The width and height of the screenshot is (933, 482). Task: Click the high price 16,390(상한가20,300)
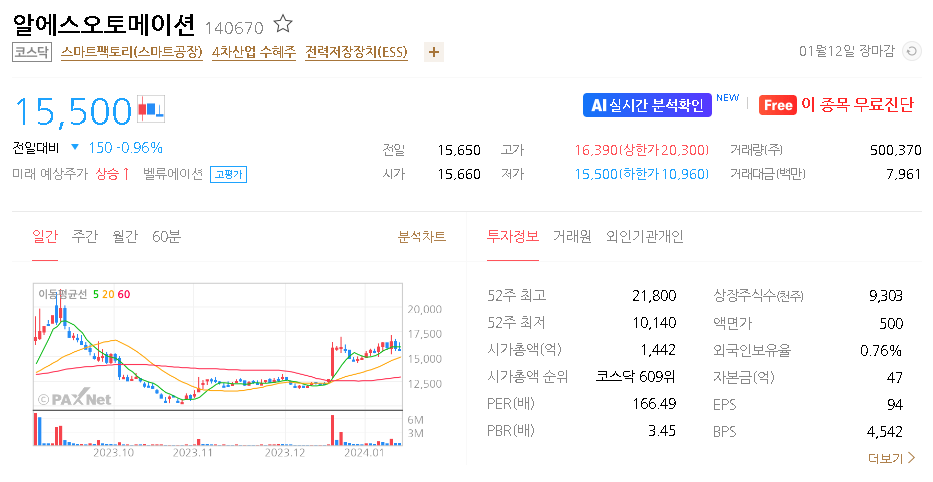(x=641, y=150)
